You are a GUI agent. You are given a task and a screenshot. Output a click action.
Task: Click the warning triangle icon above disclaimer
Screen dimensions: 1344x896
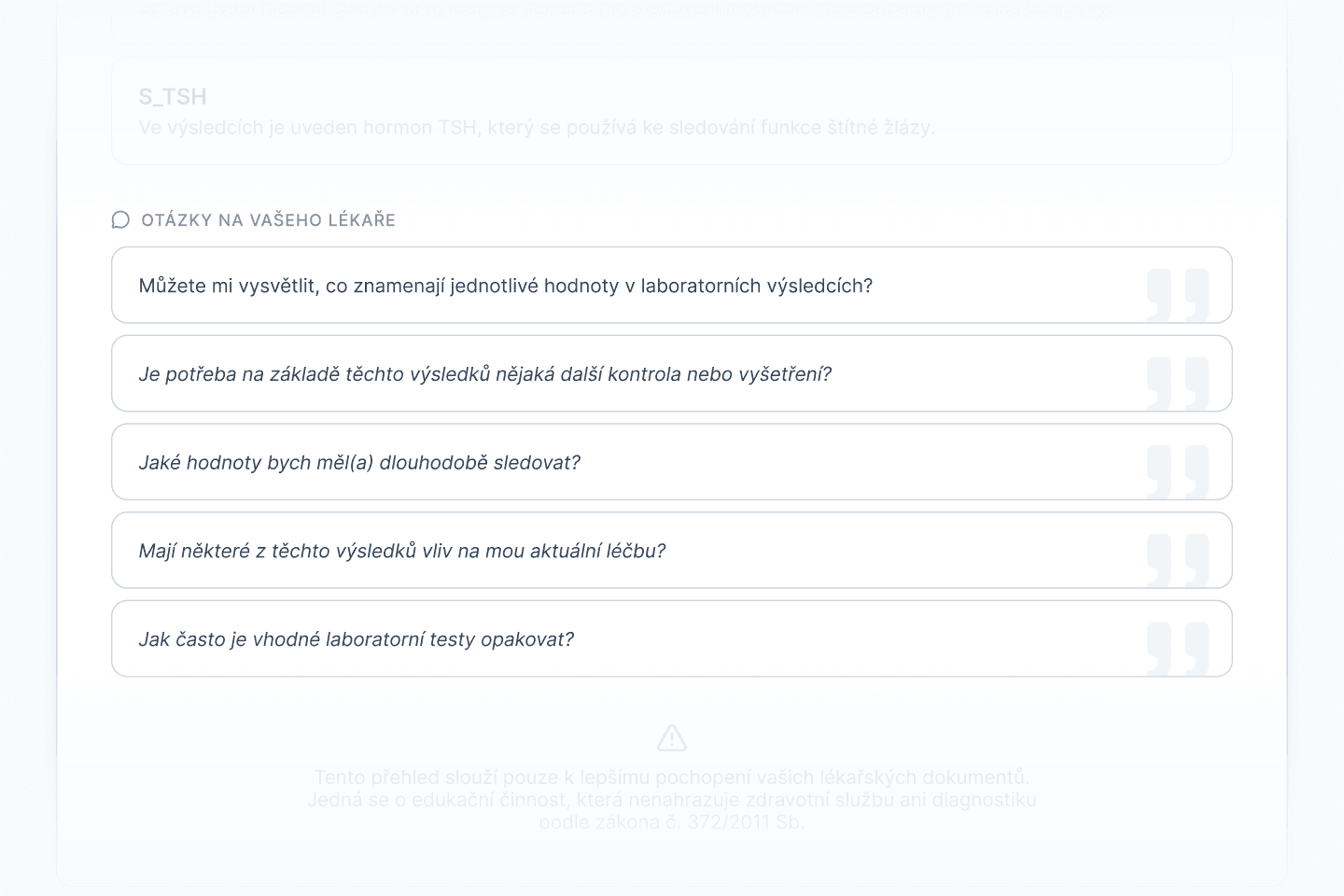pos(672,738)
